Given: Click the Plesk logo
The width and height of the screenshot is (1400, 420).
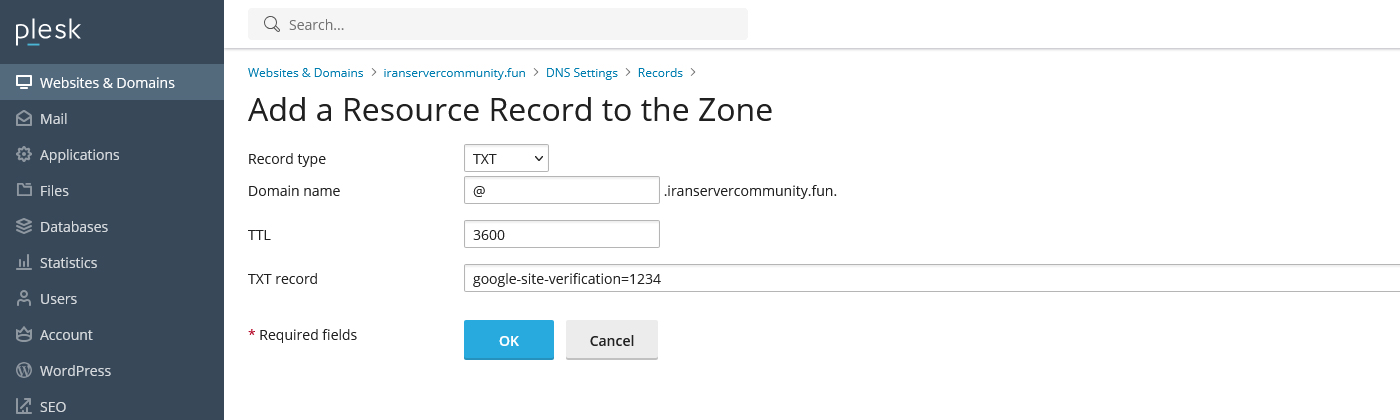Looking at the screenshot, I should tap(48, 32).
